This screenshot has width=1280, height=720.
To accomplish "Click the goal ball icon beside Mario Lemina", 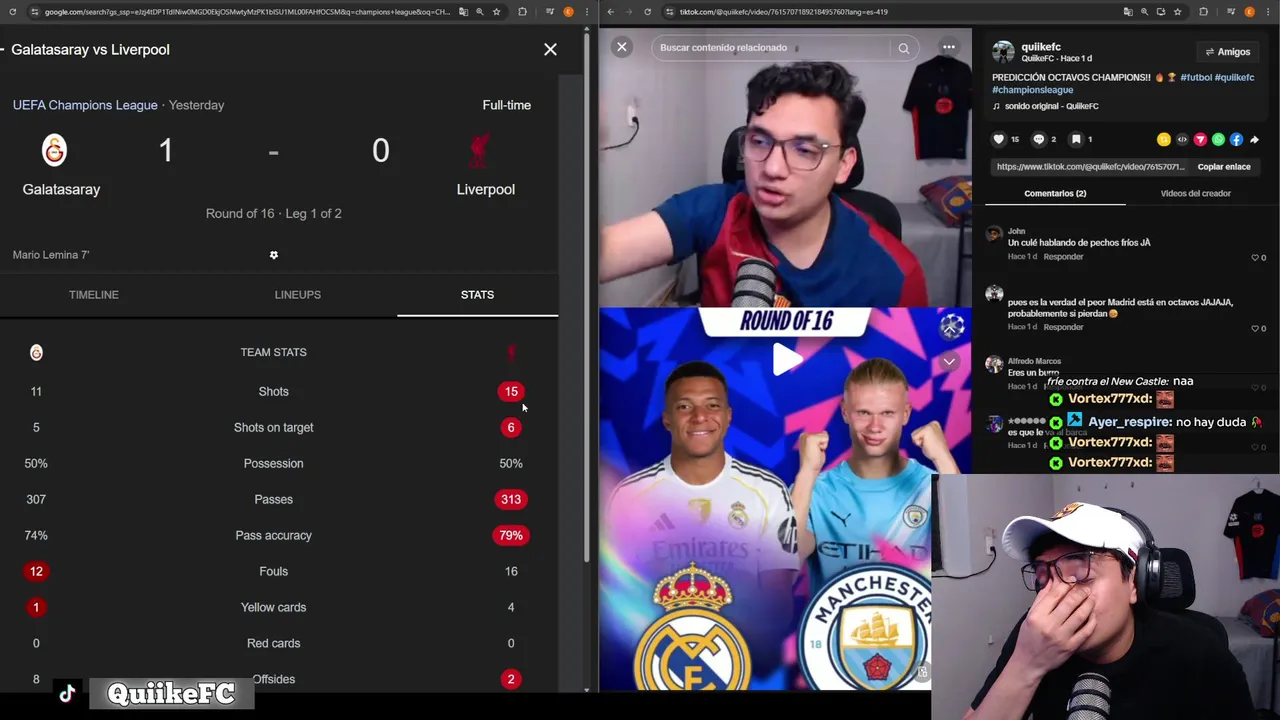I will click(273, 255).
